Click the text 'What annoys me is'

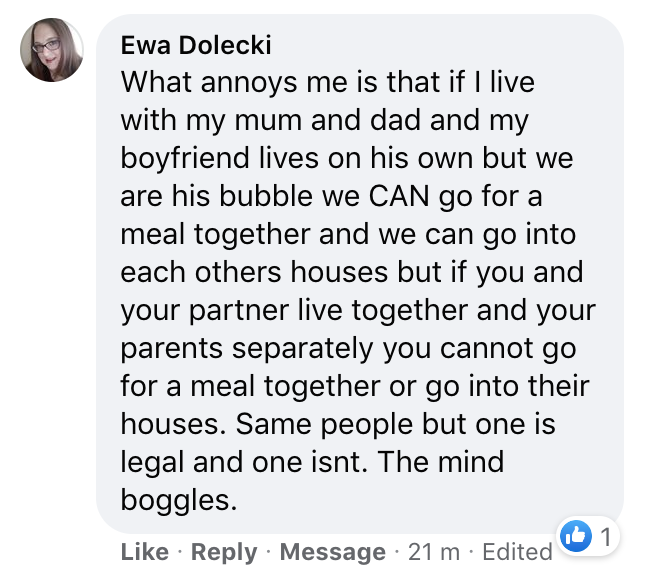(x=249, y=82)
